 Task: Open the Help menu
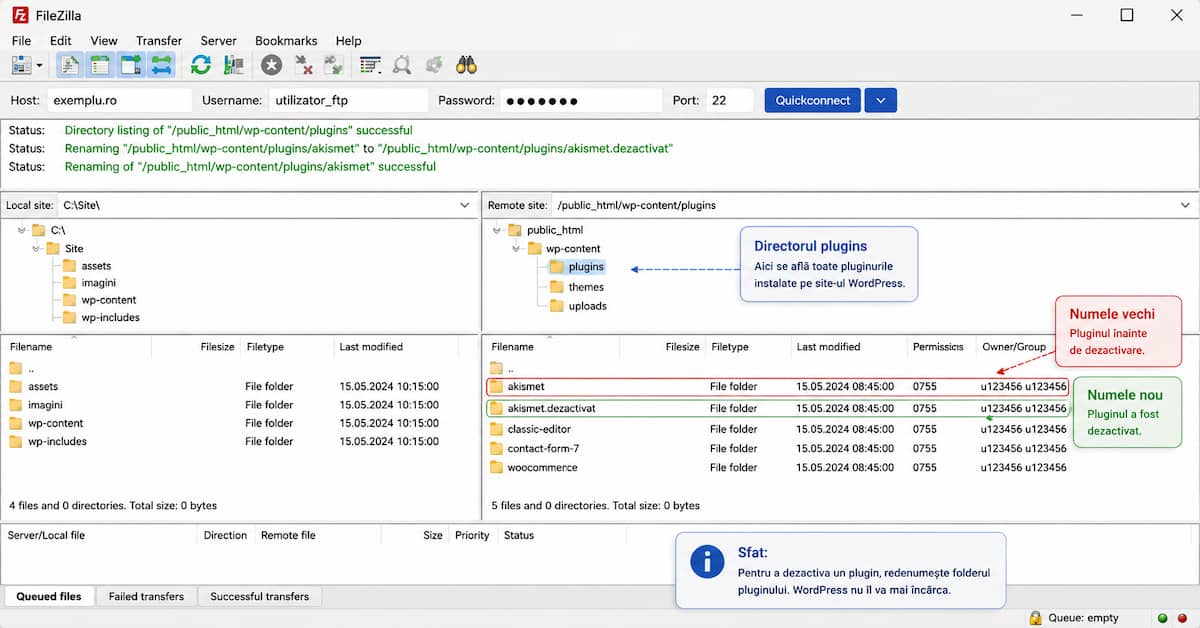tap(349, 41)
